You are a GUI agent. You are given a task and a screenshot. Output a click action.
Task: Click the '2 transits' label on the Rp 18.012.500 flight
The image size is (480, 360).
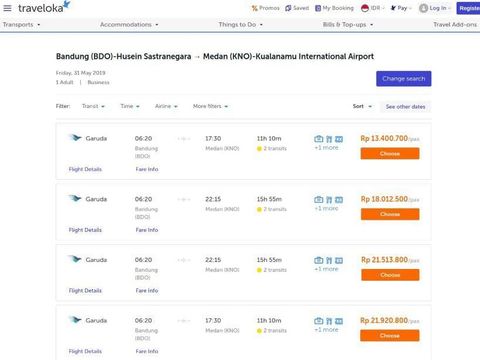pos(275,209)
